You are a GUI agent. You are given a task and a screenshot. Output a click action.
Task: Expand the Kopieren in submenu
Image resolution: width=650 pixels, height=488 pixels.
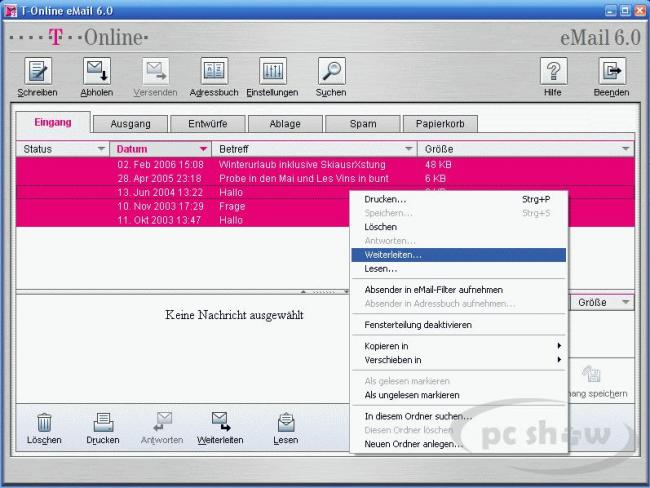[458, 346]
